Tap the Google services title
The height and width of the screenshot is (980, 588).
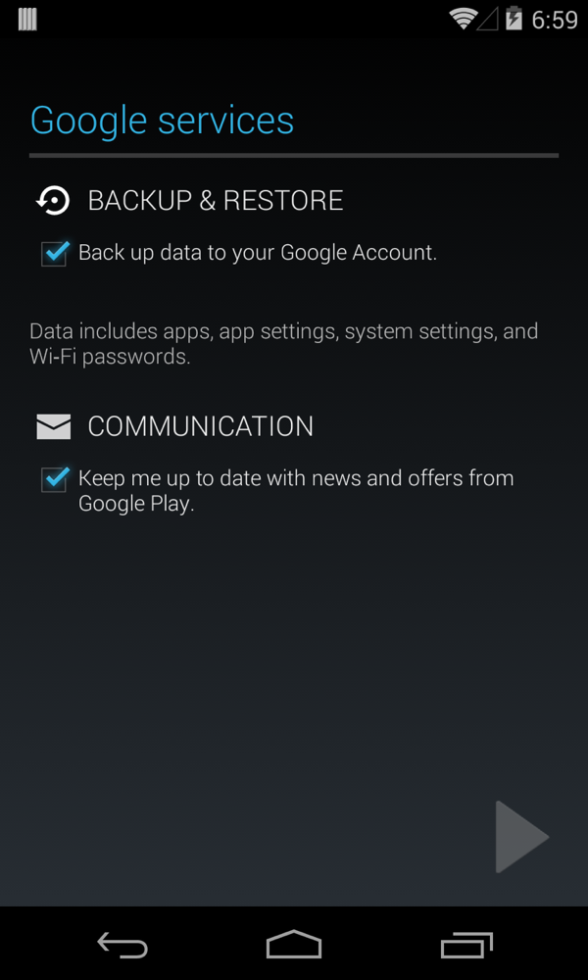(162, 120)
